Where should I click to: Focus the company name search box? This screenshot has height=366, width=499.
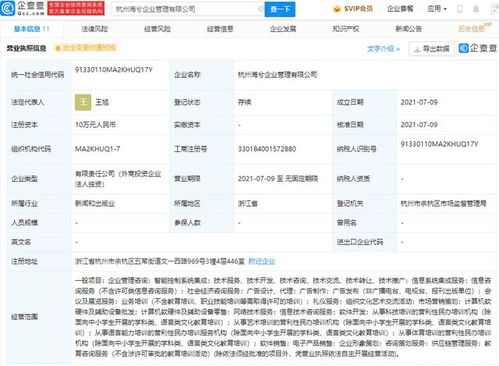[187, 9]
